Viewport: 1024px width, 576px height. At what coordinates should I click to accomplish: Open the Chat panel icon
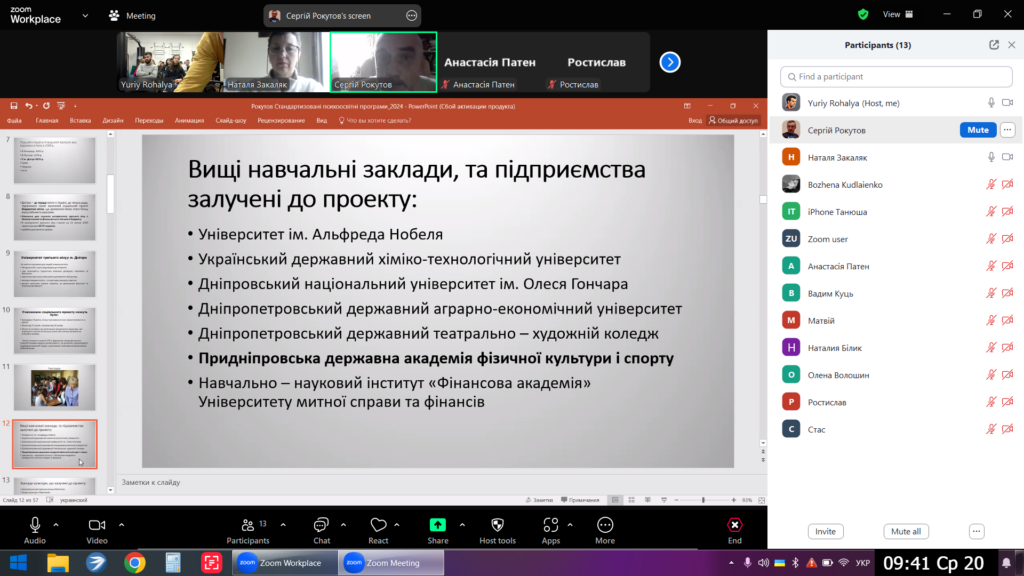(321, 525)
